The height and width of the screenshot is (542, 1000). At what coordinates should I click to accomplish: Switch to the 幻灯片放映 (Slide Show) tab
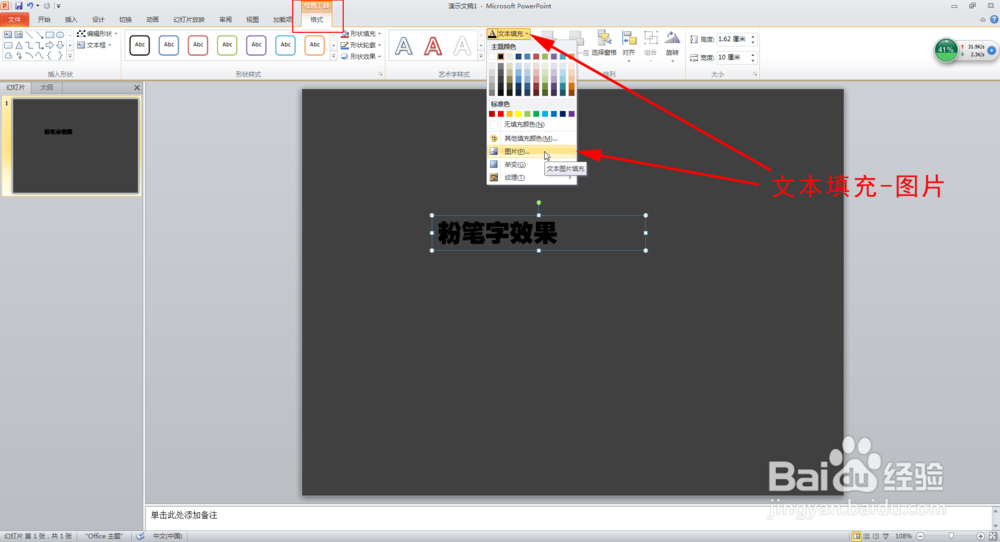tap(189, 20)
